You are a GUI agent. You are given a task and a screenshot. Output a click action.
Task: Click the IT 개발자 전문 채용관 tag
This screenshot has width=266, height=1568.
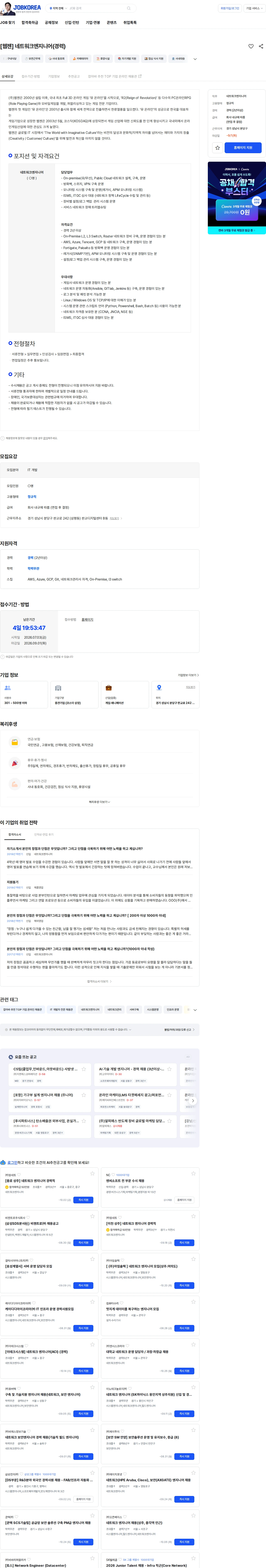click(x=61, y=1010)
